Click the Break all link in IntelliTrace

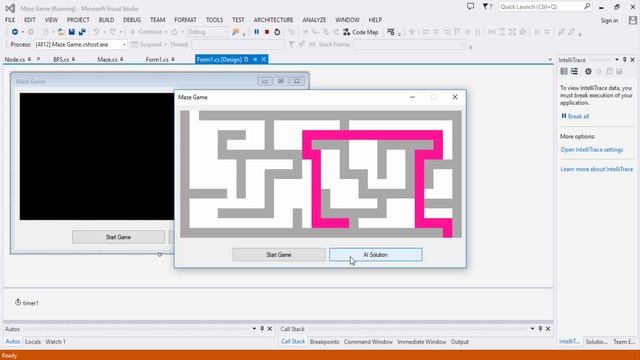[x=578, y=116]
